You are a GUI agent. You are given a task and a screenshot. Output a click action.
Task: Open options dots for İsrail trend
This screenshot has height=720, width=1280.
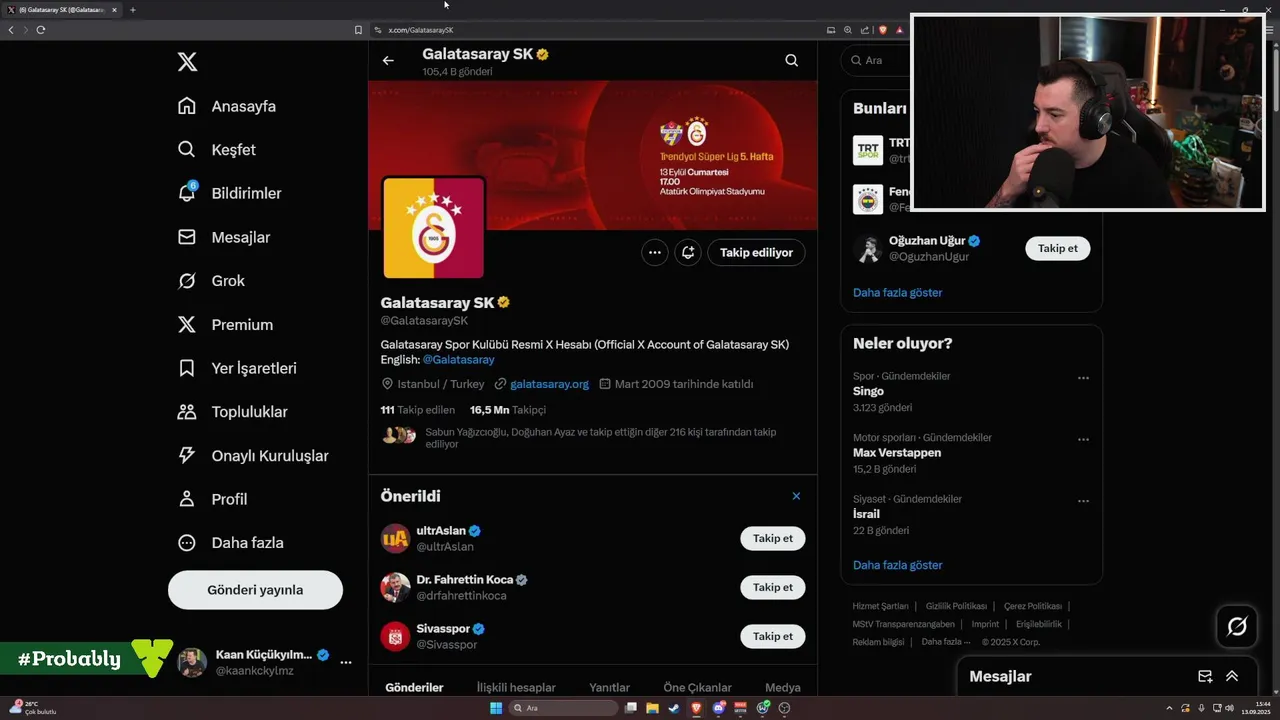pos(1083,500)
